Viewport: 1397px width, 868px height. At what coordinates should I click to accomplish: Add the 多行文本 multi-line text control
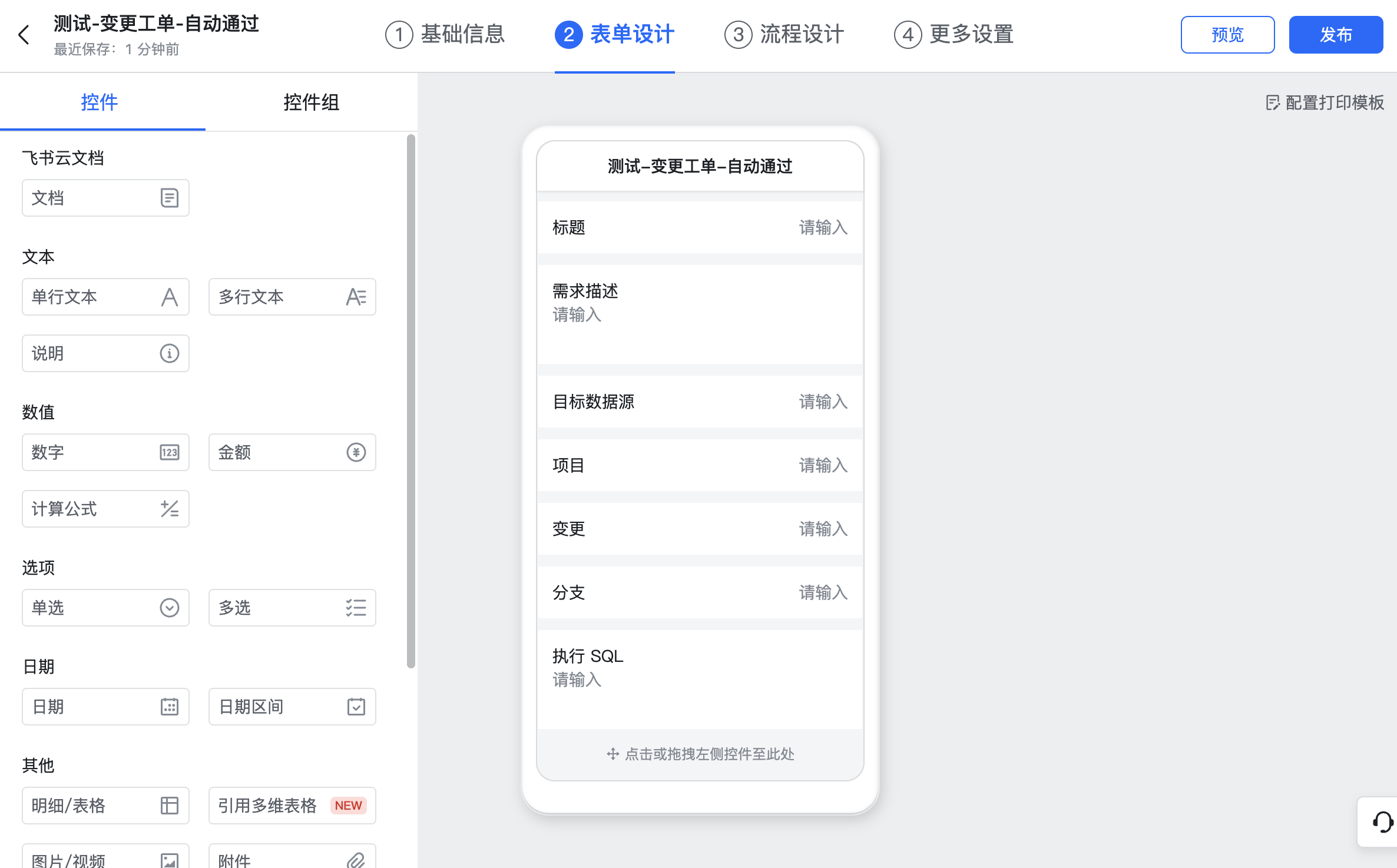pyautogui.click(x=292, y=297)
